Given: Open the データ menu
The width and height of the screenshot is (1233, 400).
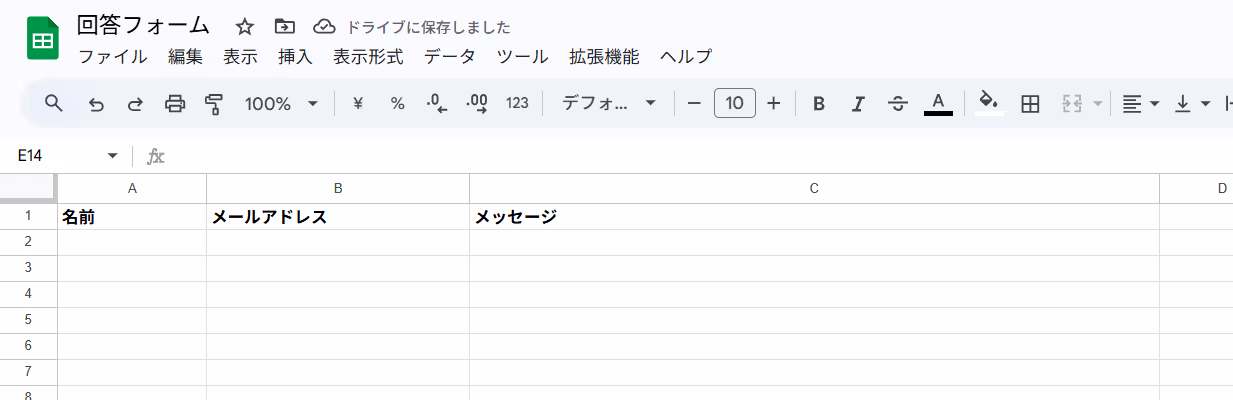Looking at the screenshot, I should 449,57.
